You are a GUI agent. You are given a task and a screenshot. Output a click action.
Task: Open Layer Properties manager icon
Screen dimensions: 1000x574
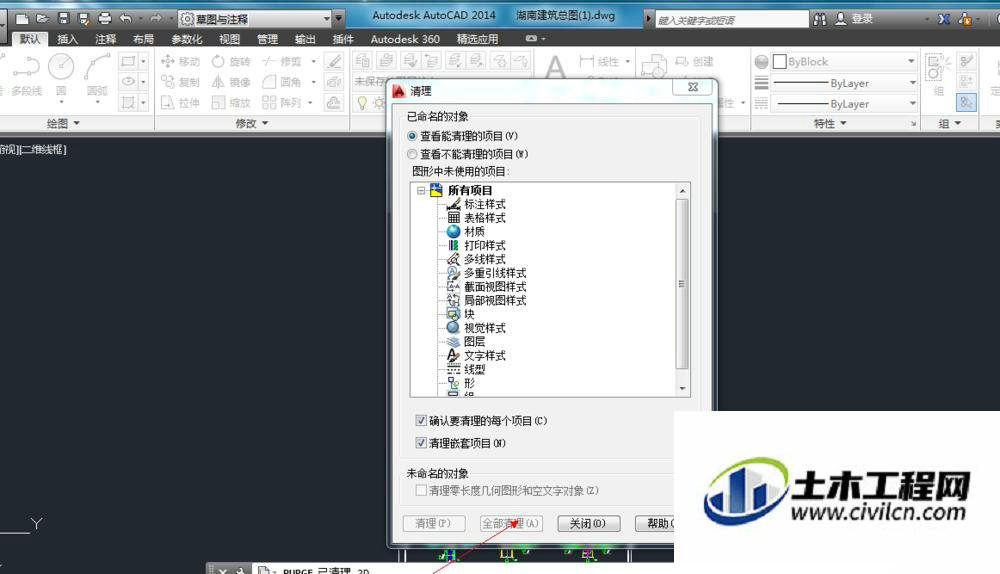[x=363, y=61]
